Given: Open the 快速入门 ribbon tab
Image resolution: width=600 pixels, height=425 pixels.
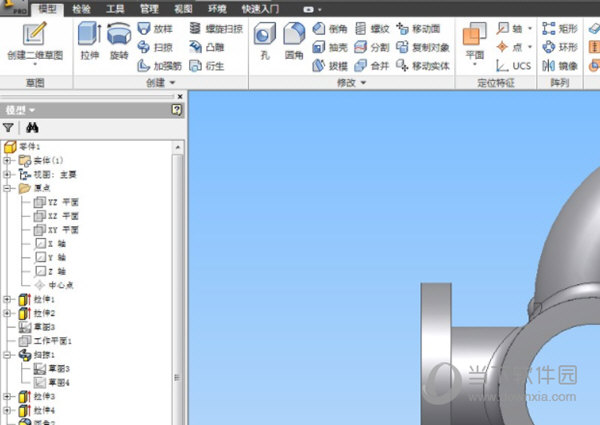Looking at the screenshot, I should pos(260,9).
